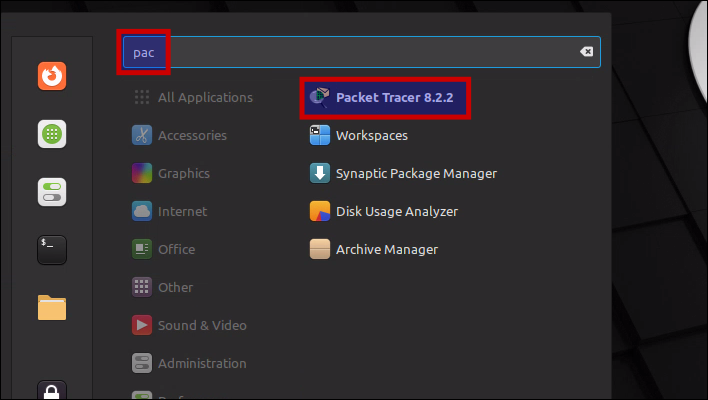Open Workspaces from the results
Image resolution: width=708 pixels, height=400 pixels.
click(370, 135)
